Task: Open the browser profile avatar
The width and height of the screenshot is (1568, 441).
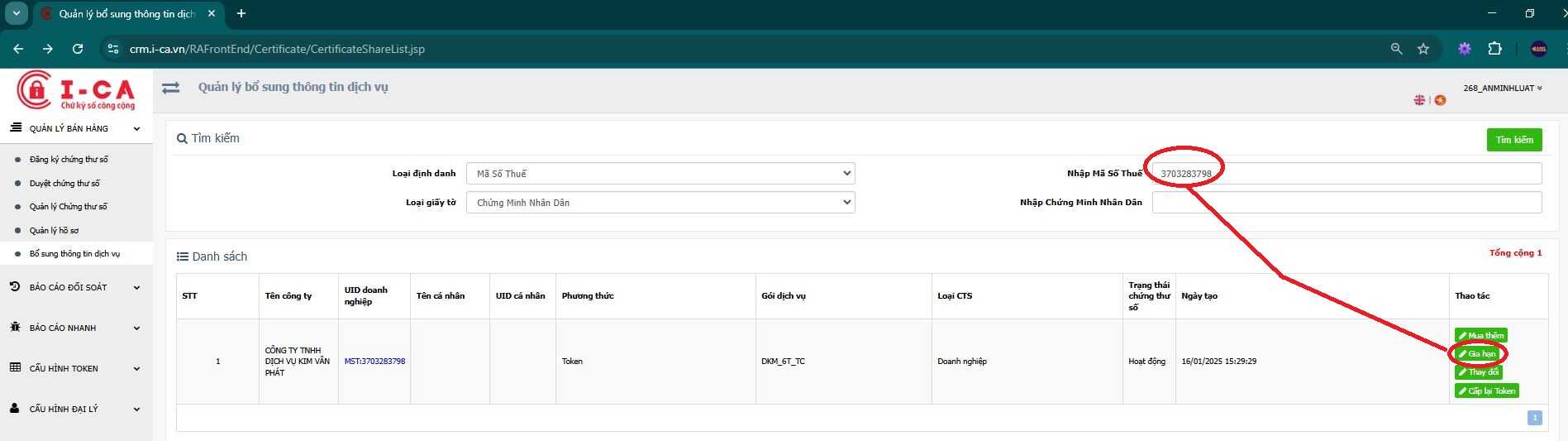Action: (x=1539, y=49)
